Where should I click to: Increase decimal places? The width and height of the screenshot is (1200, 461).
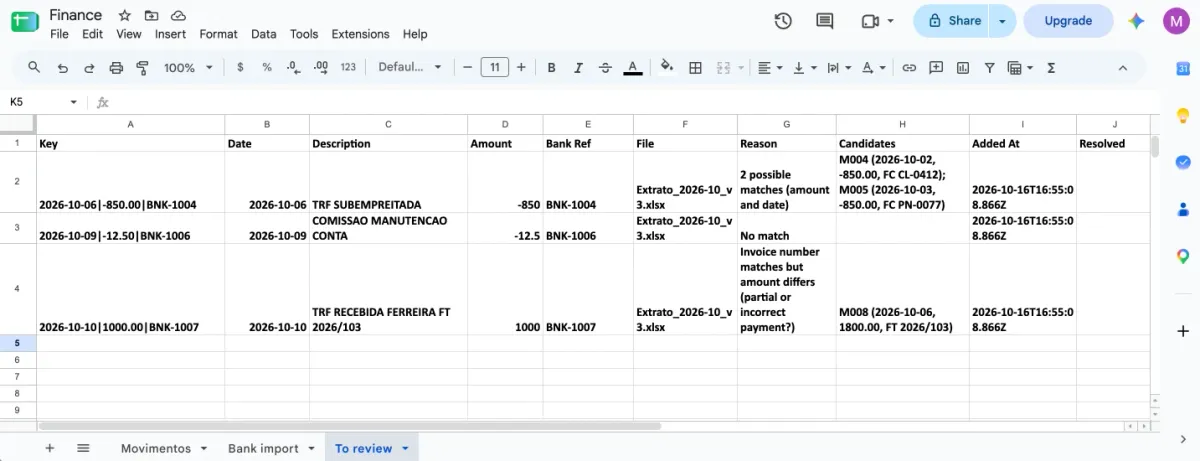[x=321, y=67]
